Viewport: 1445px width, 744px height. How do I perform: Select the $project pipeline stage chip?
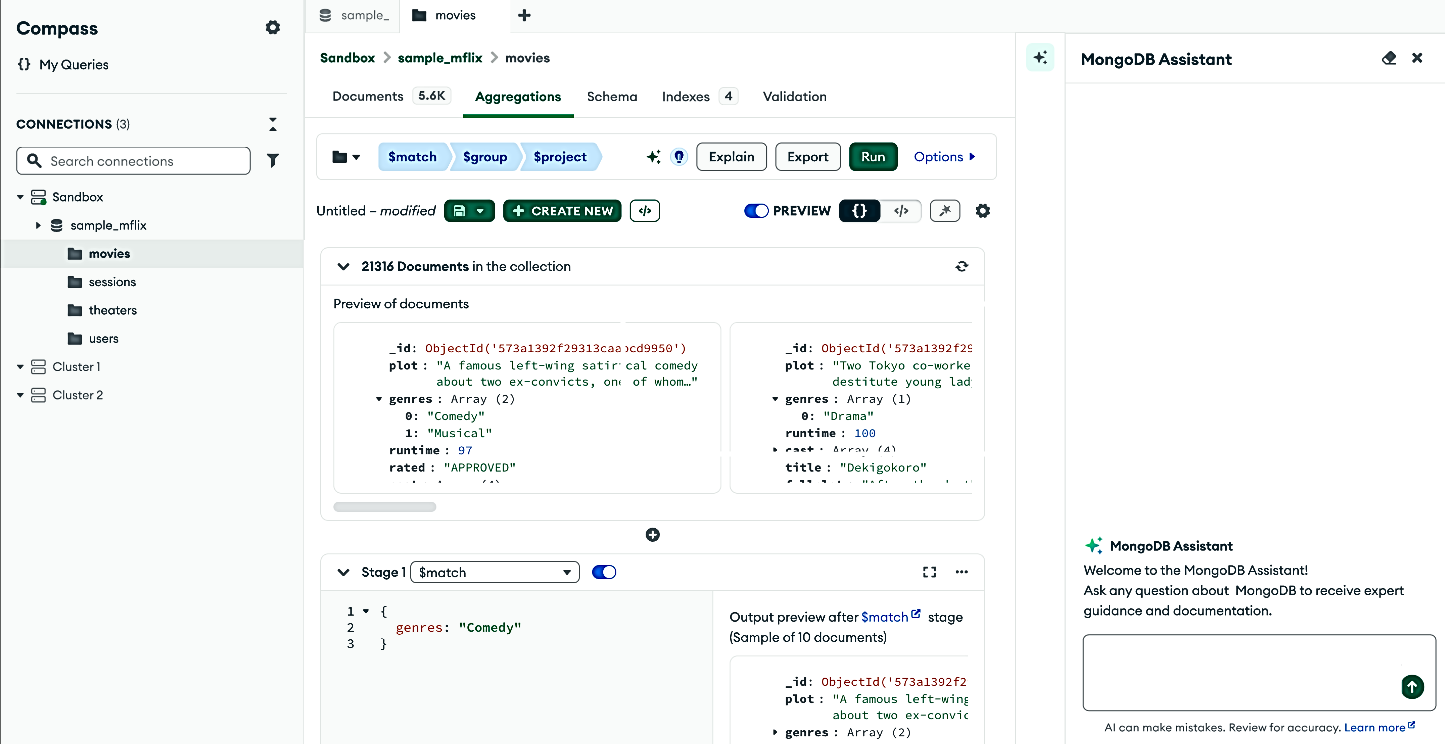(x=560, y=157)
